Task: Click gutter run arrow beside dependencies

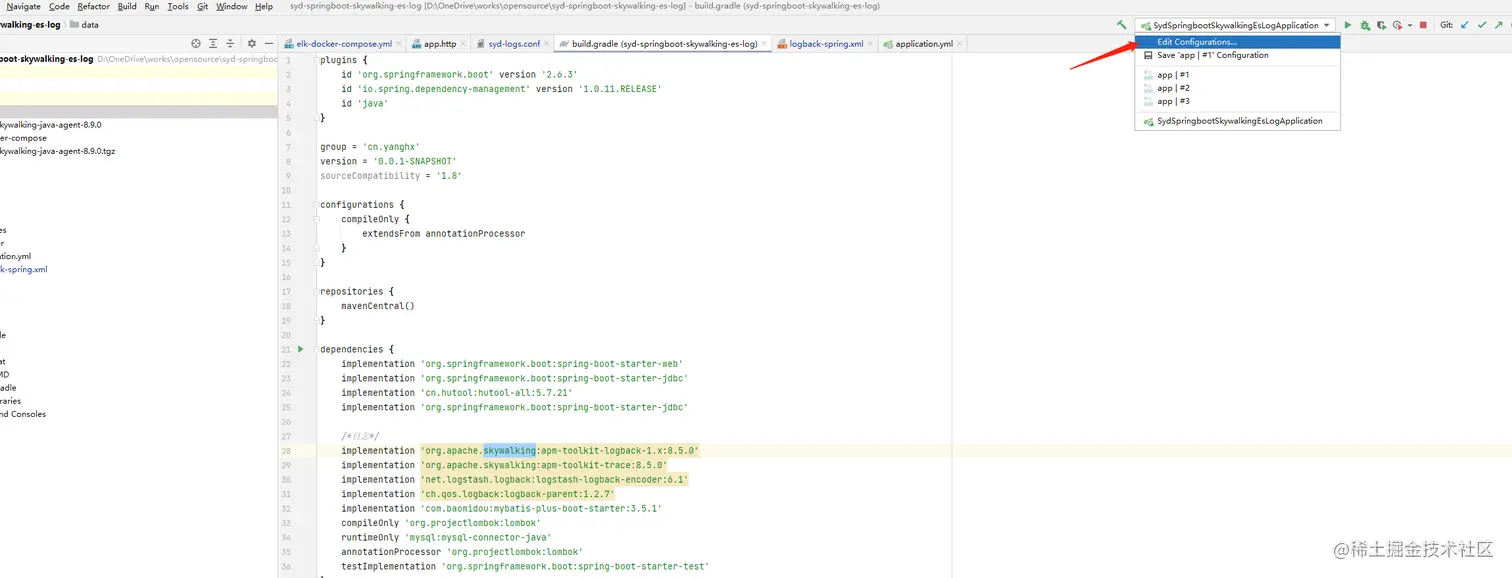Action: pos(300,349)
